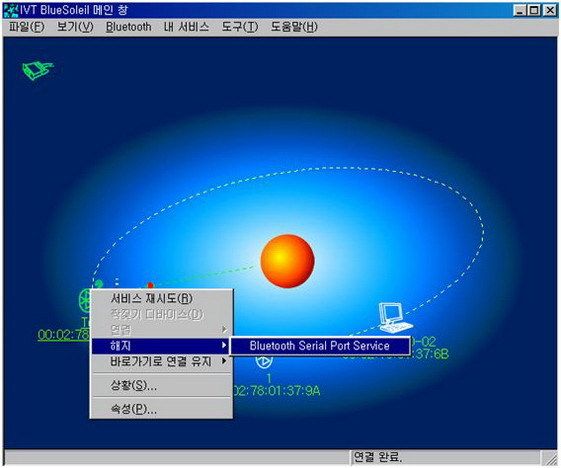Maximize the BlueSoleil main window
This screenshot has height=468, width=561.
tap(534, 10)
